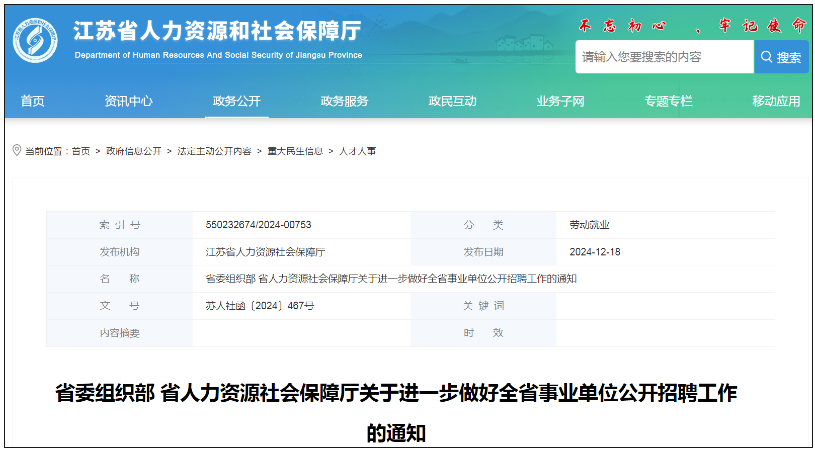
Task: Select the category value 劳动就业
Action: 589,225
